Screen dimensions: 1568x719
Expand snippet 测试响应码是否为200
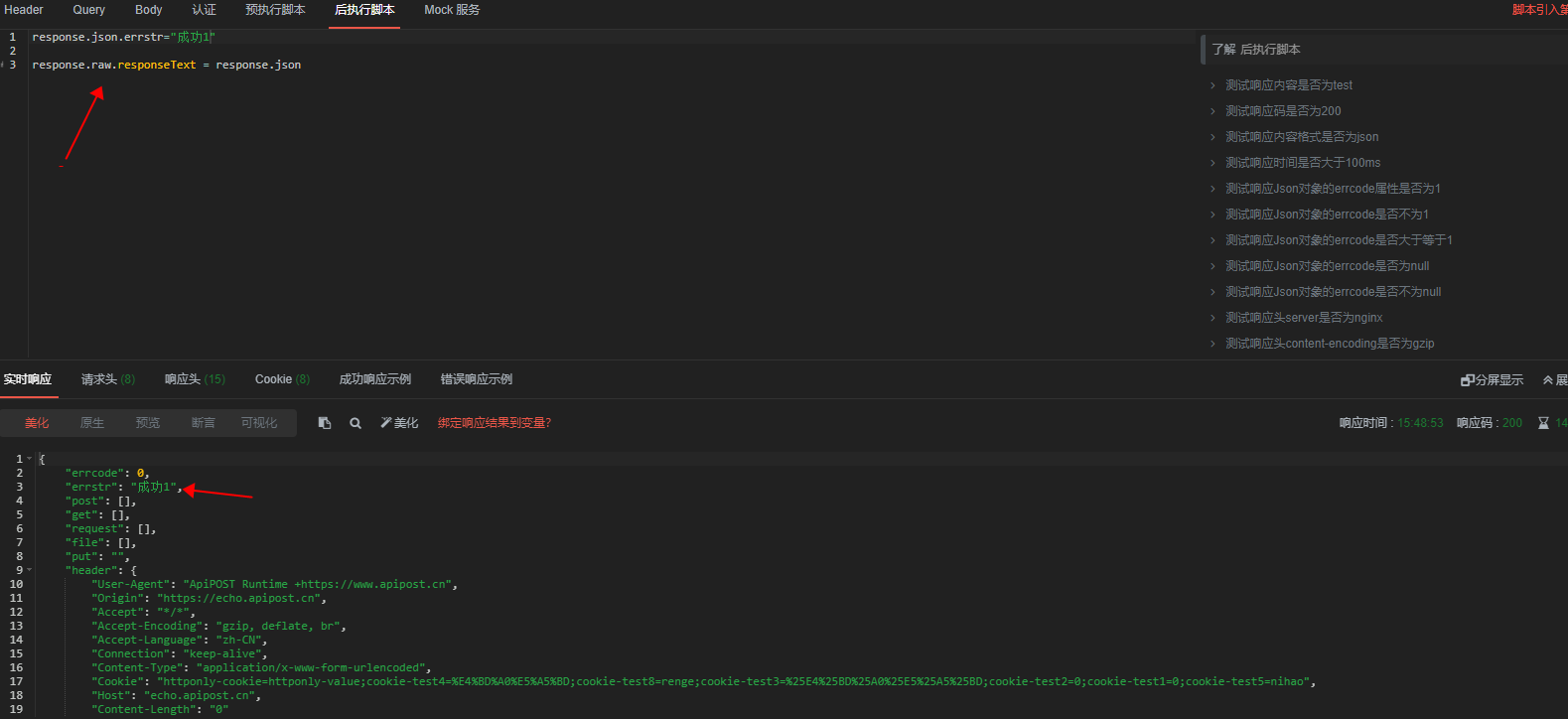1283,111
